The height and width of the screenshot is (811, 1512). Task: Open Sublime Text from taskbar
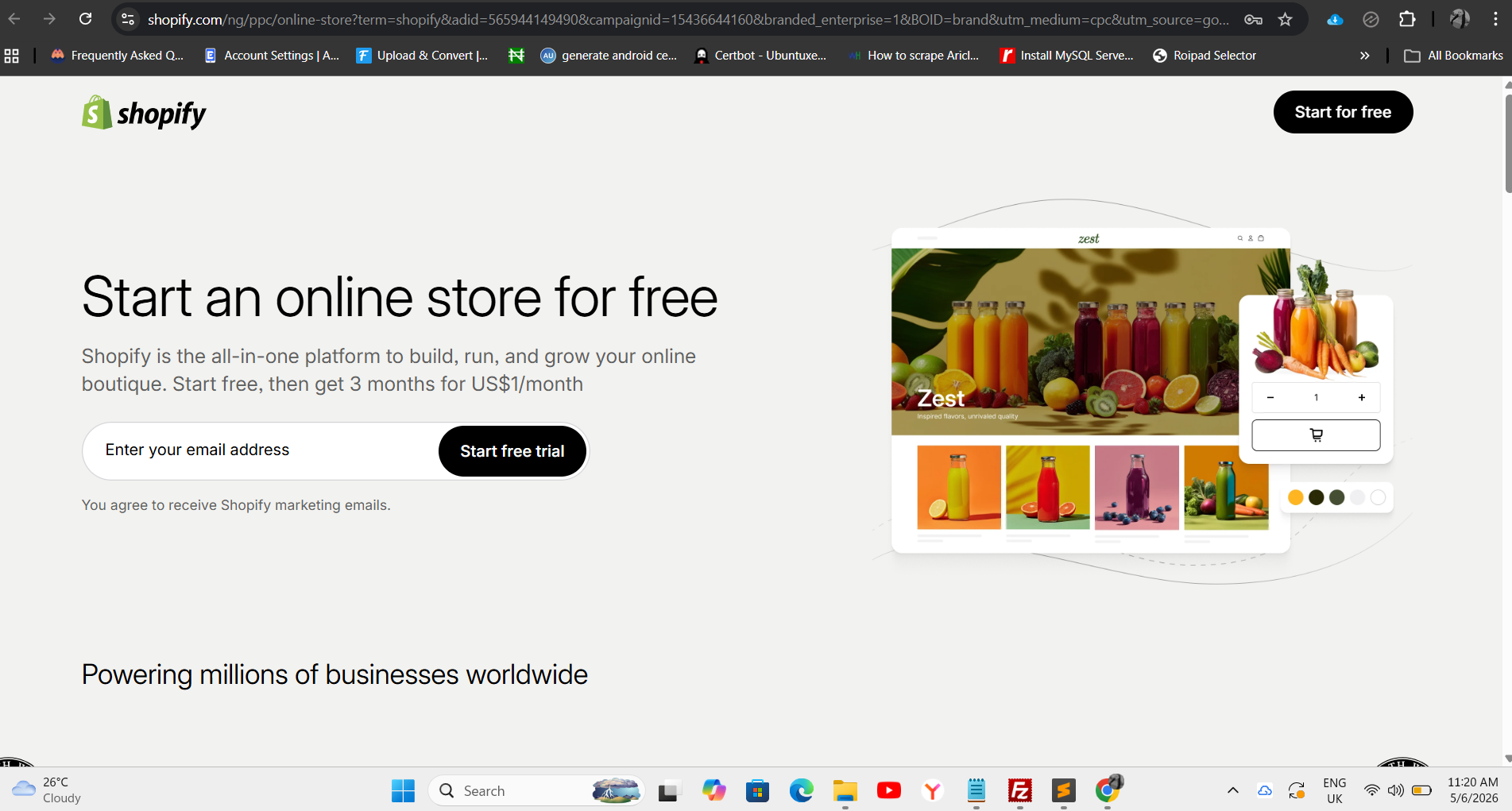(1063, 790)
